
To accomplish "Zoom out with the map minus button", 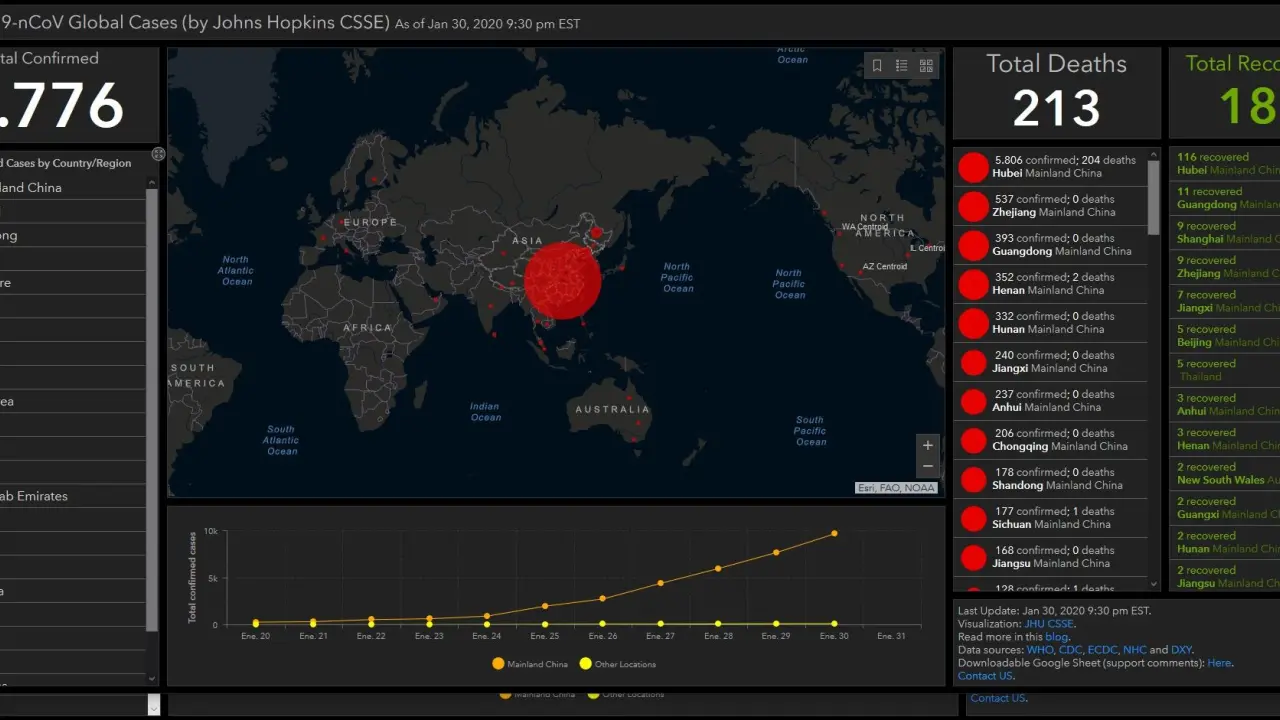I will [x=927, y=467].
